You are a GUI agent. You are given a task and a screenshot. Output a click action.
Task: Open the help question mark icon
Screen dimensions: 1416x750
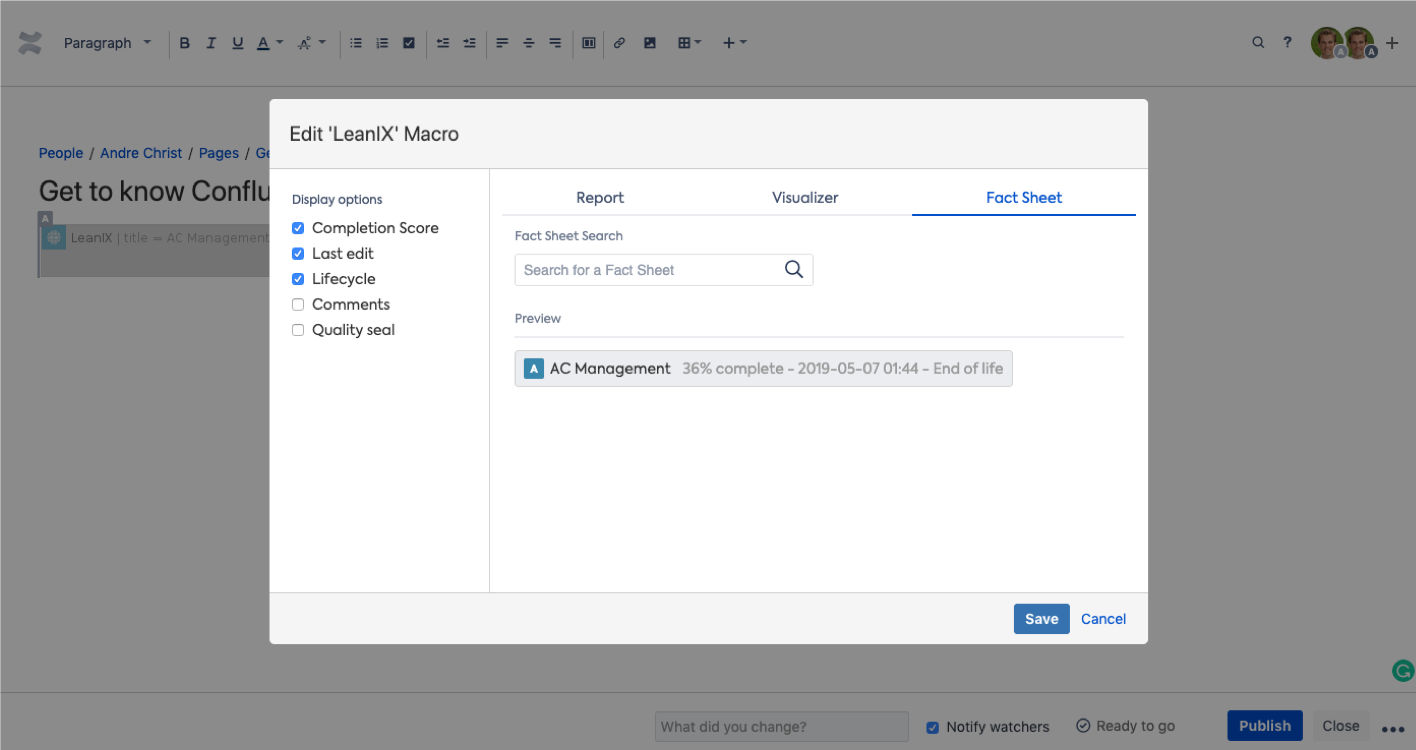pyautogui.click(x=1288, y=43)
